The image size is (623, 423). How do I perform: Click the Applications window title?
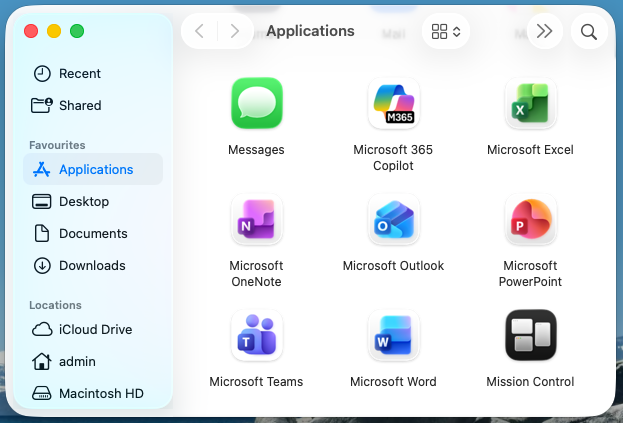[x=310, y=31]
